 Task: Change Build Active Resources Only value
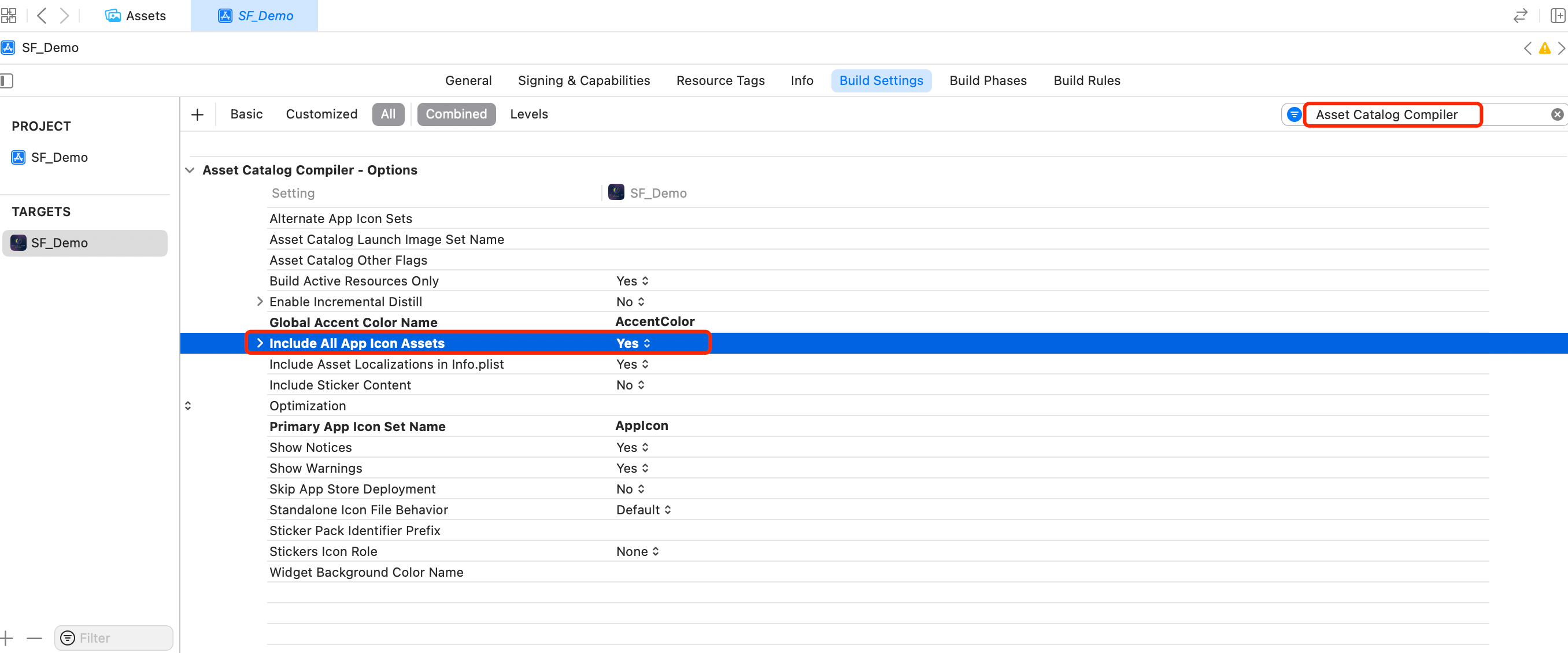click(633, 281)
